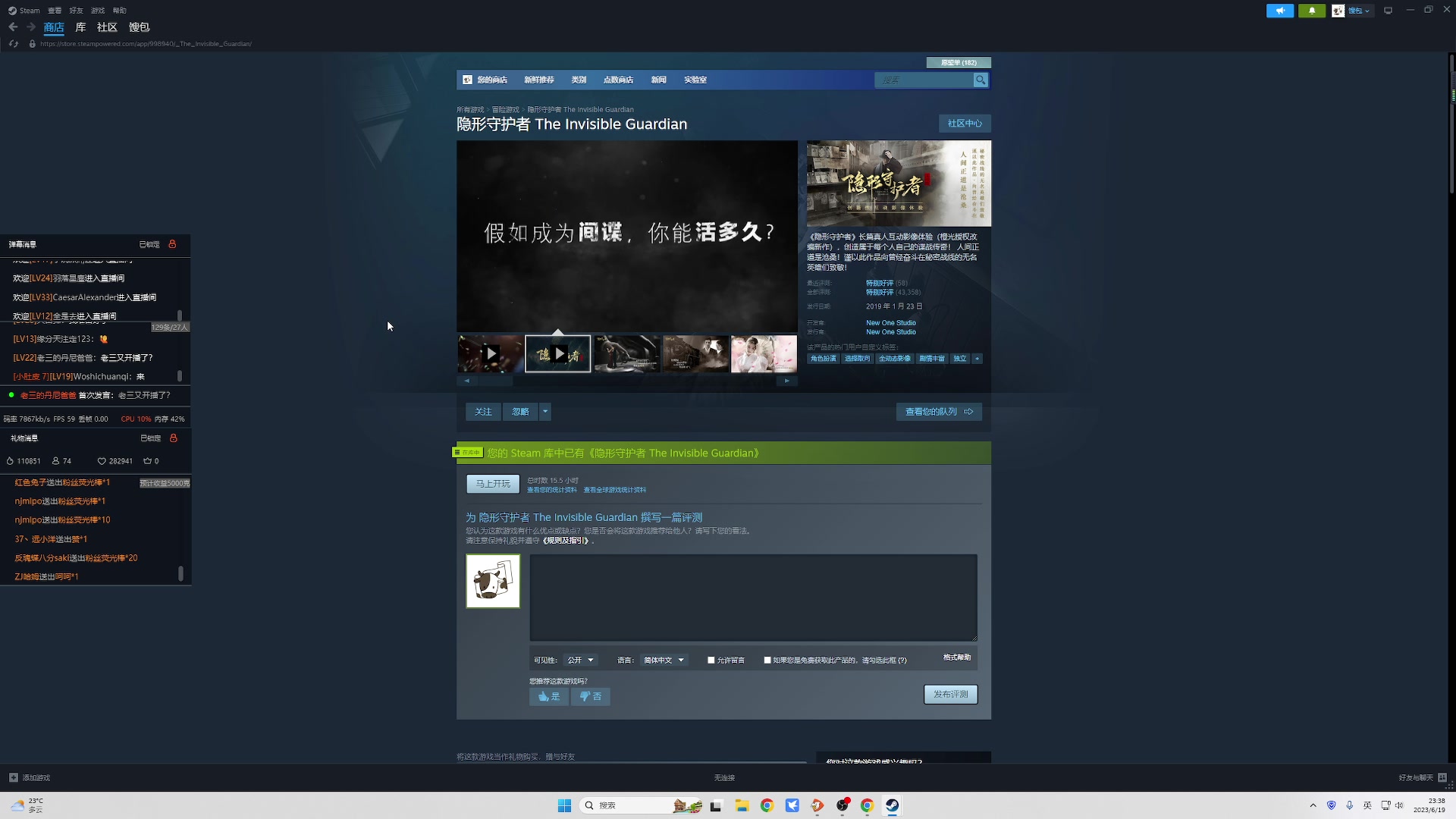Open the 查看 menu

[x=55, y=11]
